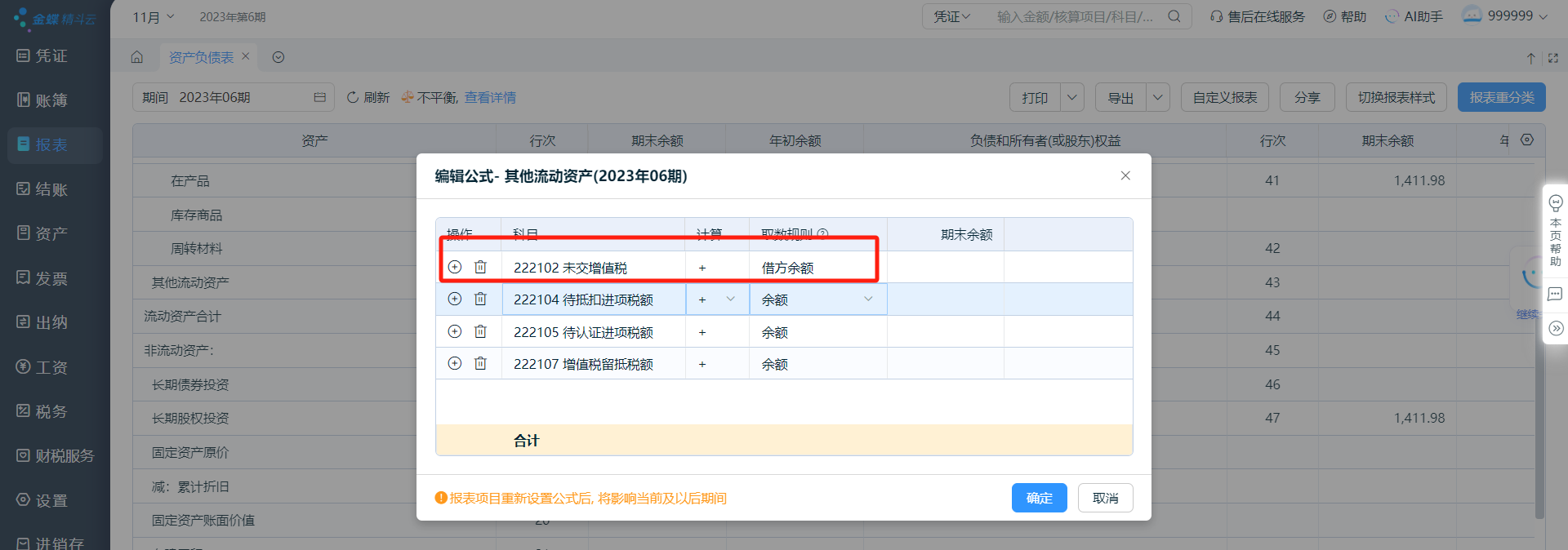The height and width of the screenshot is (550, 1568).
Task: Click the 期间 2023年06期 period field
Action: (x=233, y=98)
